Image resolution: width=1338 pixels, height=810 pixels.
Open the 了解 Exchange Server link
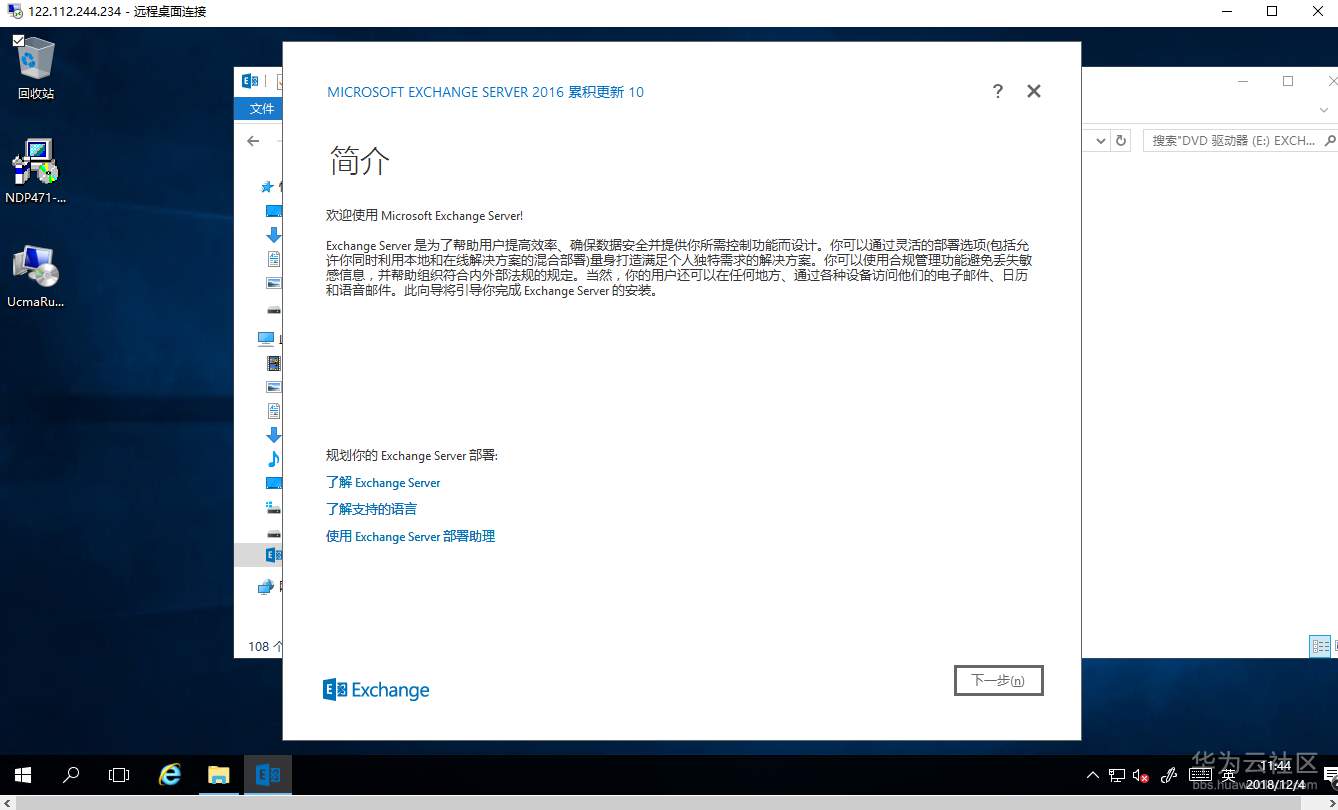(x=383, y=482)
